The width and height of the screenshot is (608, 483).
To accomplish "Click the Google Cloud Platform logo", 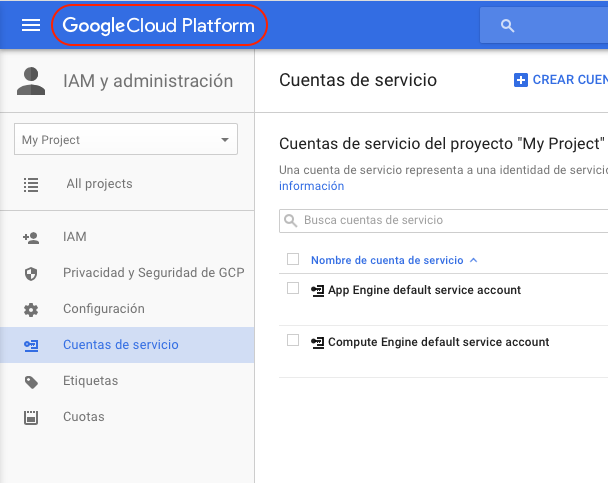I will (159, 26).
